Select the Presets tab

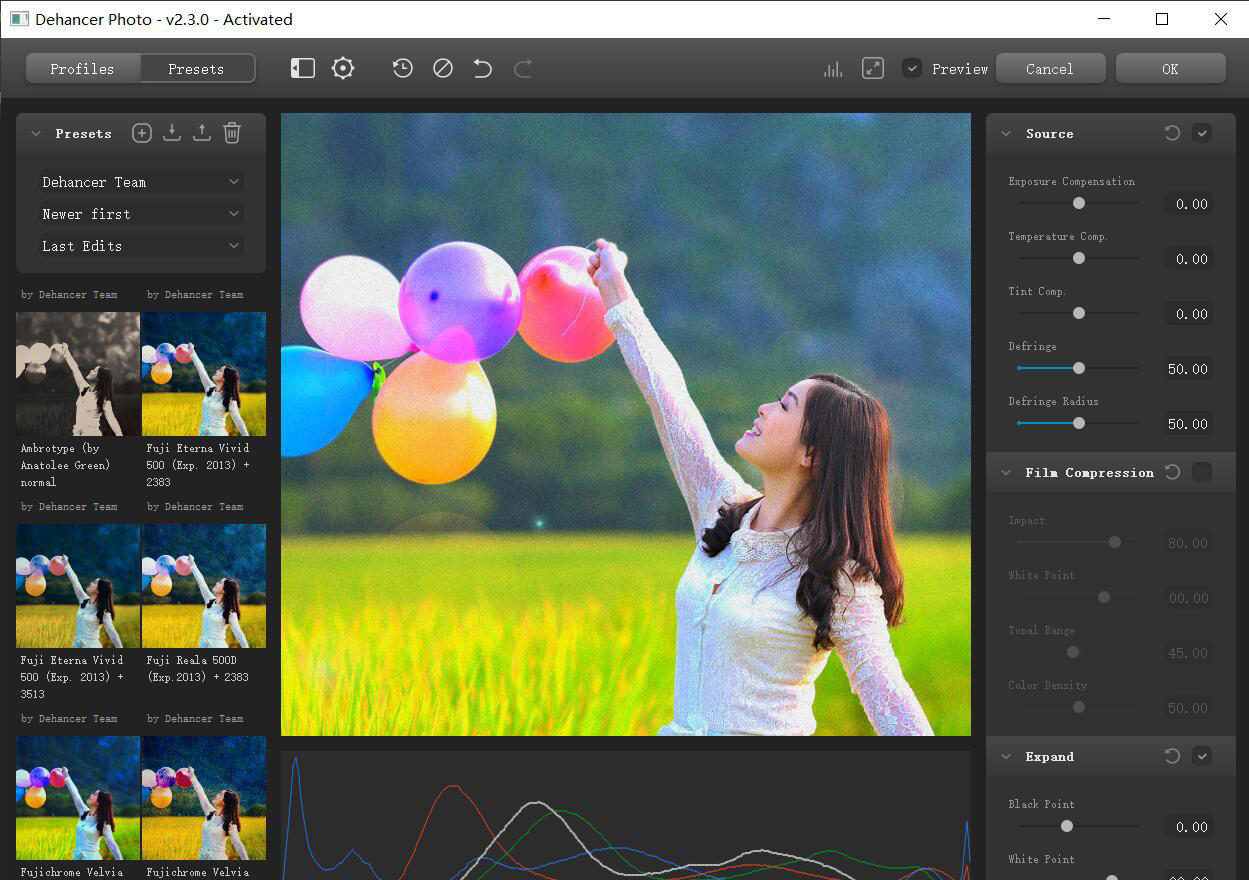[x=196, y=68]
